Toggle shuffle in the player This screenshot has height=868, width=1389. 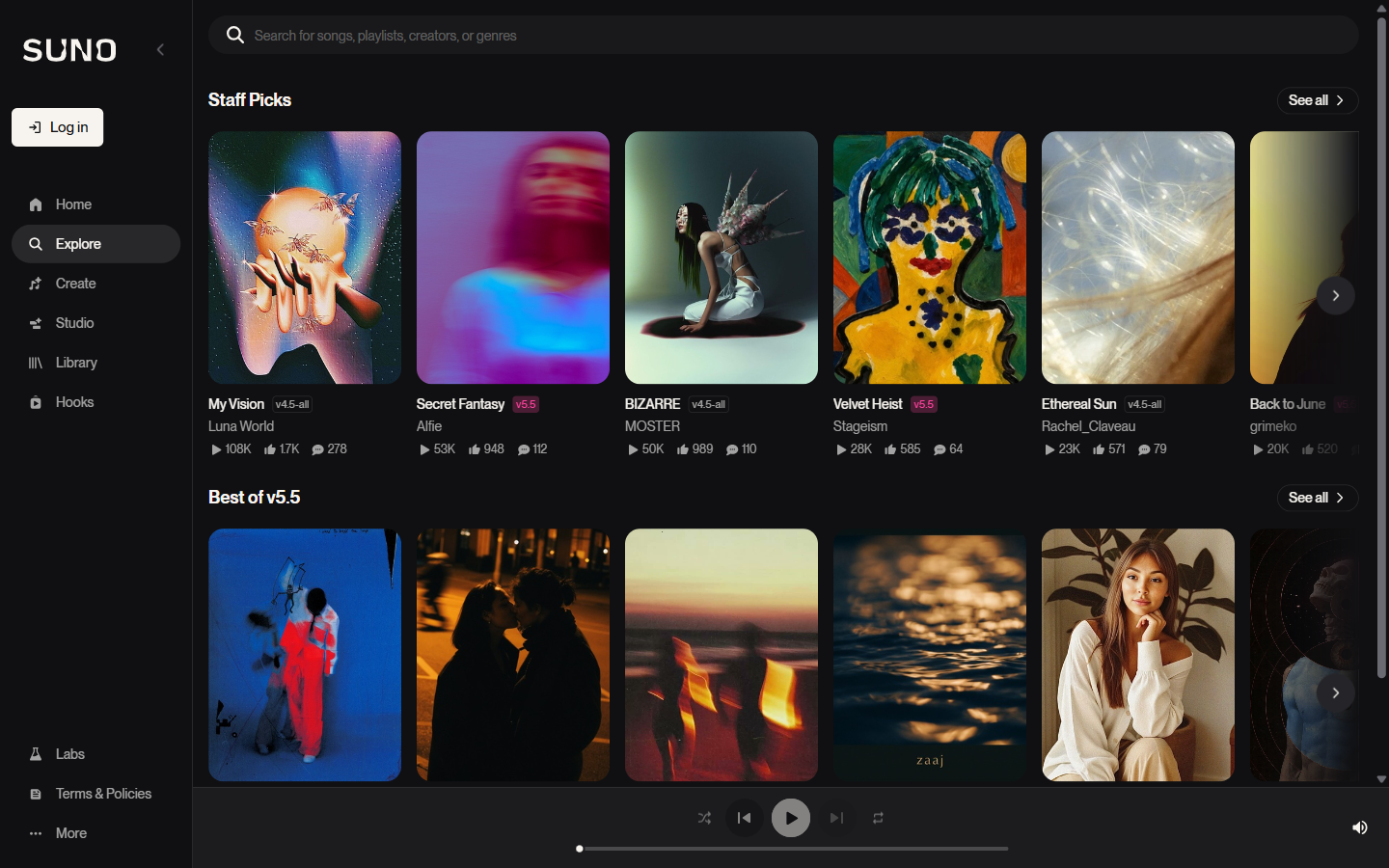(704, 818)
